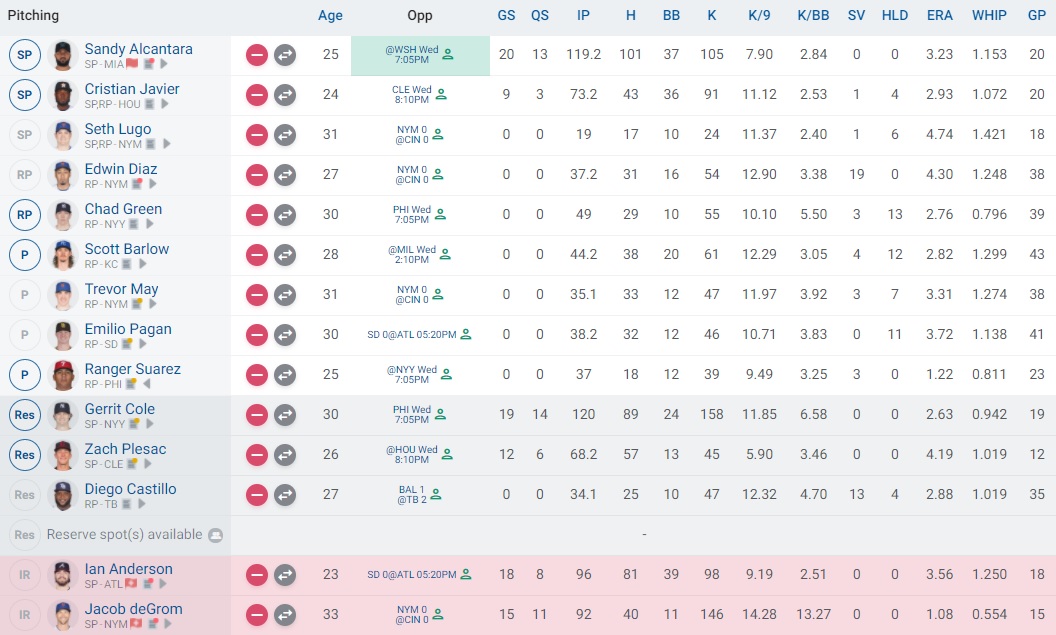Click the trade arrows icon for Ian Anderson
The width and height of the screenshot is (1056, 635).
pyautogui.click(x=285, y=575)
